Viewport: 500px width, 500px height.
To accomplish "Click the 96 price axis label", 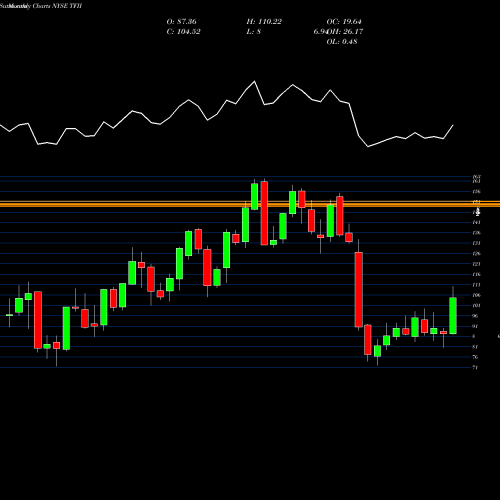I will coord(475,316).
